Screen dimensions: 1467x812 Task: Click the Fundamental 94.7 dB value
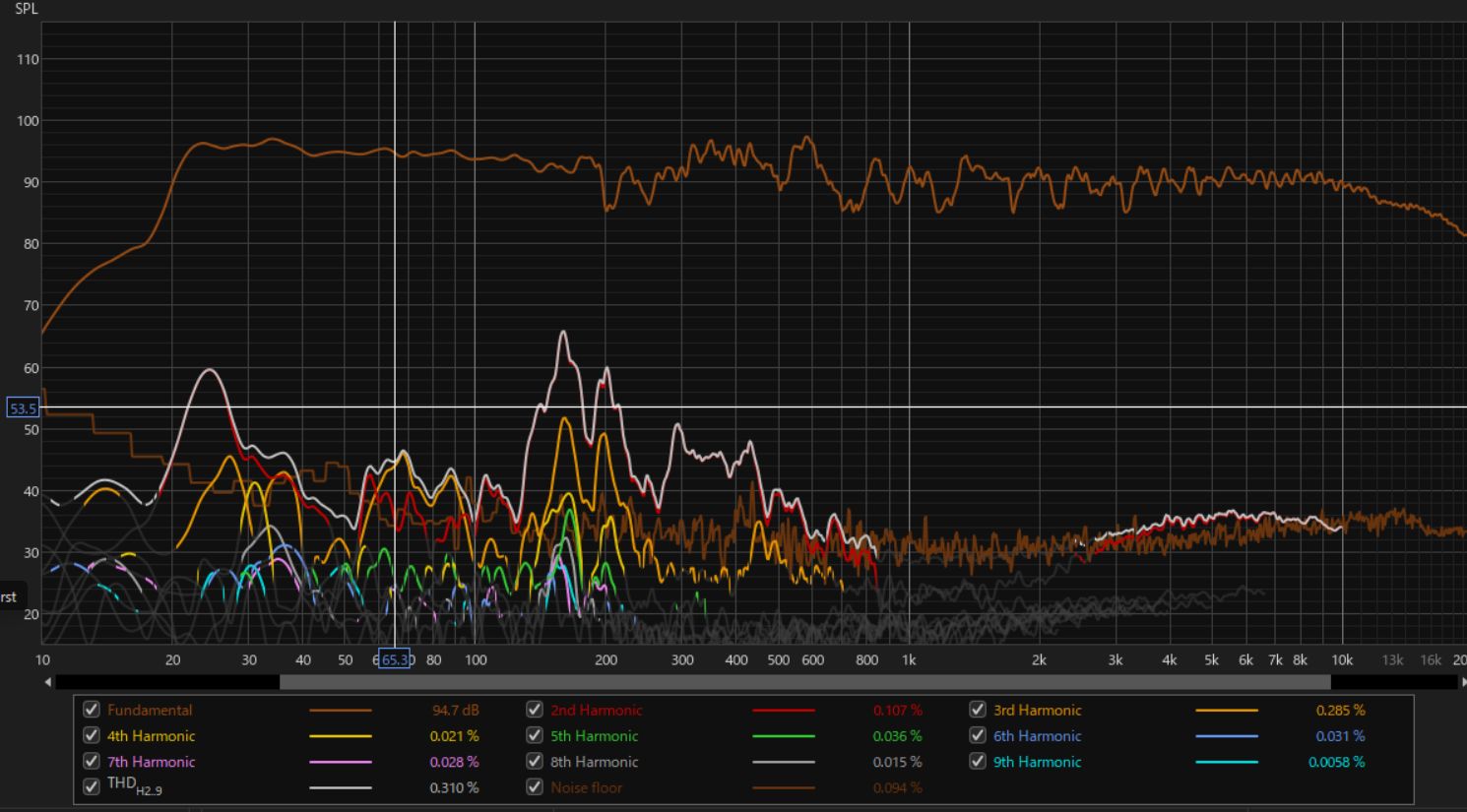tap(455, 710)
